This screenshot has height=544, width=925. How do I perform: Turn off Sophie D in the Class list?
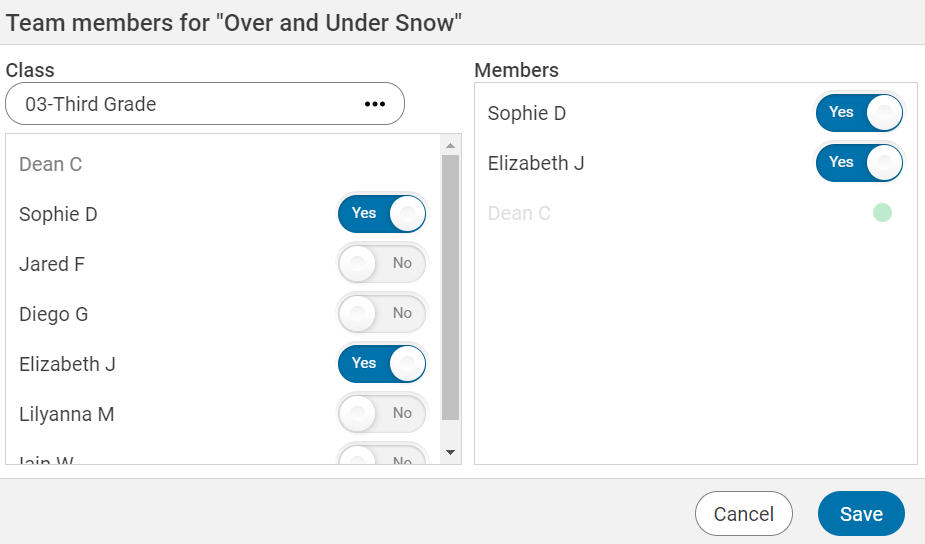(x=382, y=214)
